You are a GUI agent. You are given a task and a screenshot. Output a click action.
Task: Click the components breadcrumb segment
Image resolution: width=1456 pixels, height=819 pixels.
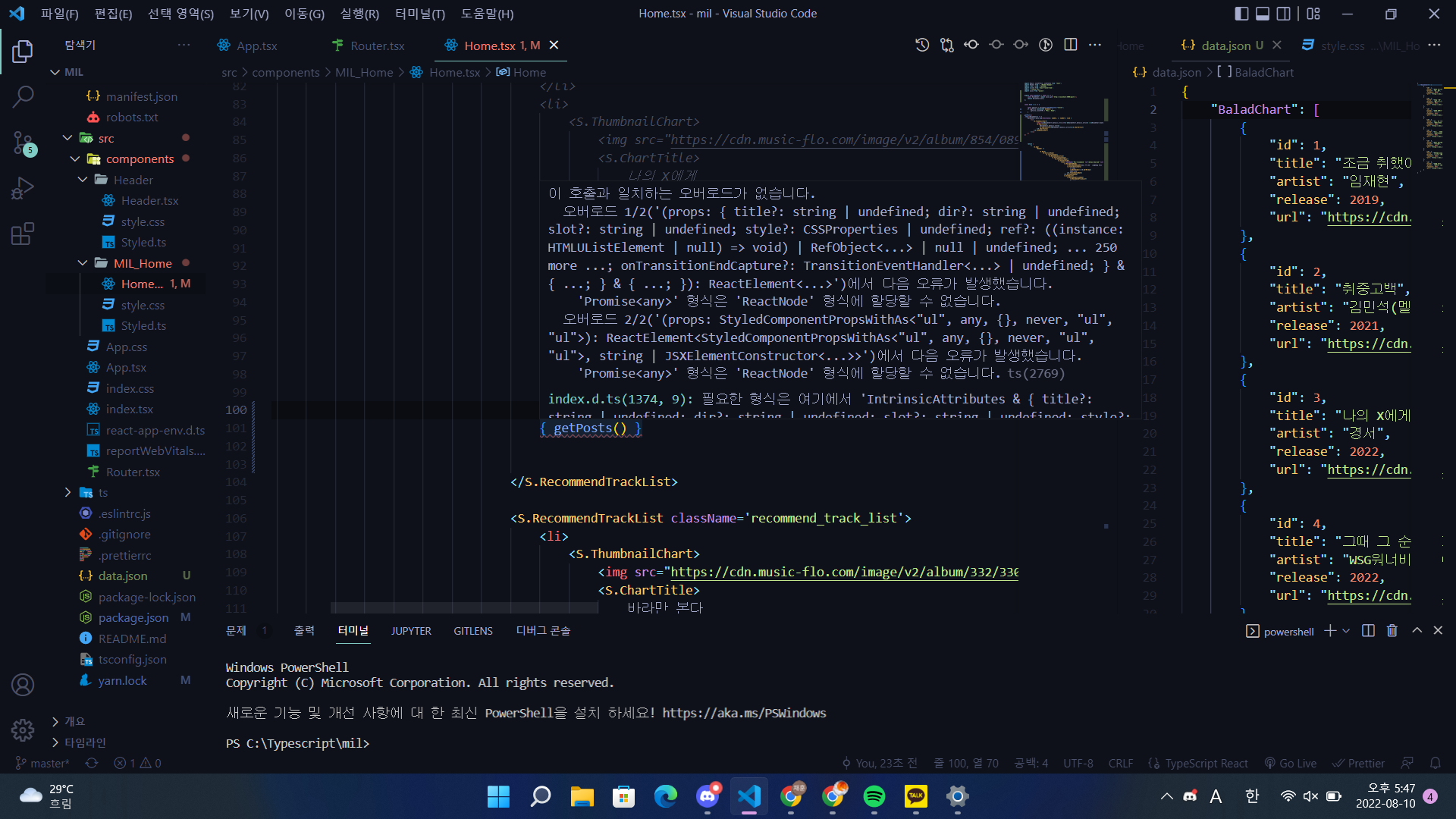click(x=286, y=72)
